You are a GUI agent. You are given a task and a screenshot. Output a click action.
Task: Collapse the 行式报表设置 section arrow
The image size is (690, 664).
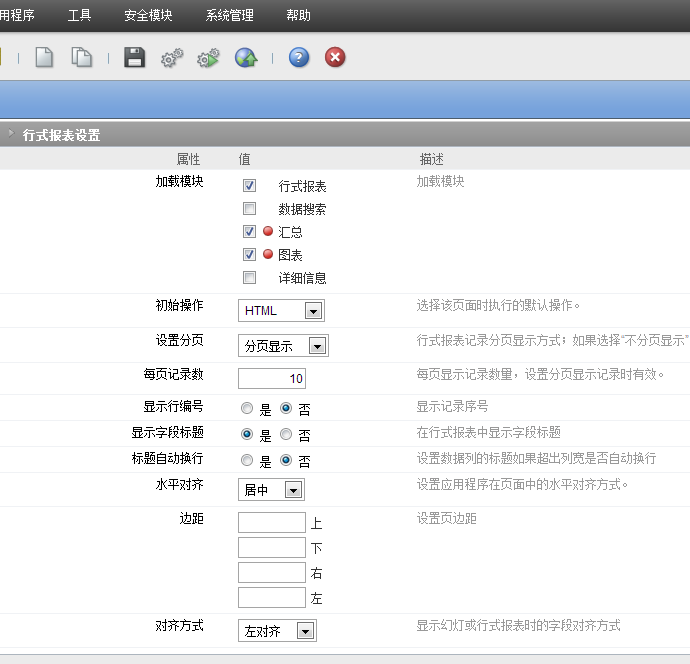point(11,133)
